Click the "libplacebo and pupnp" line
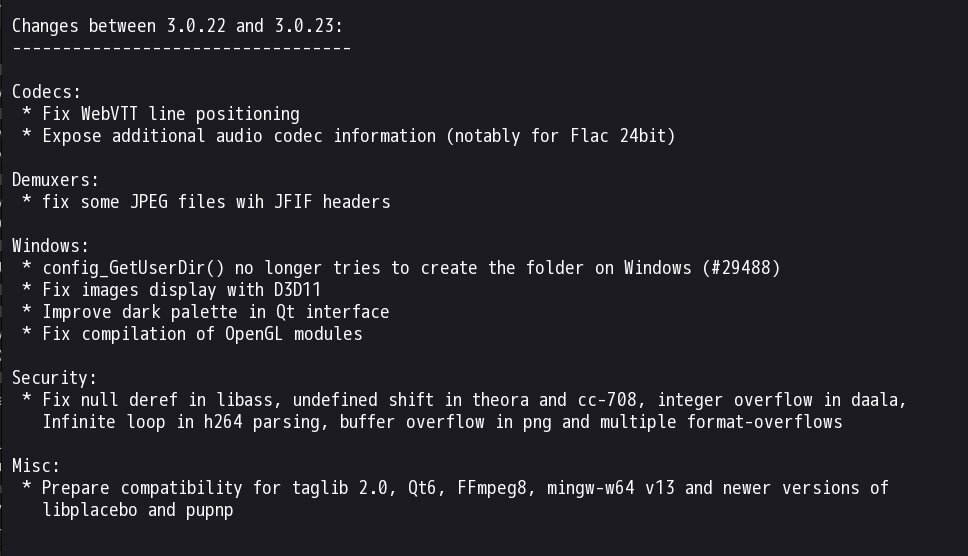The image size is (968, 556). [x=139, y=510]
